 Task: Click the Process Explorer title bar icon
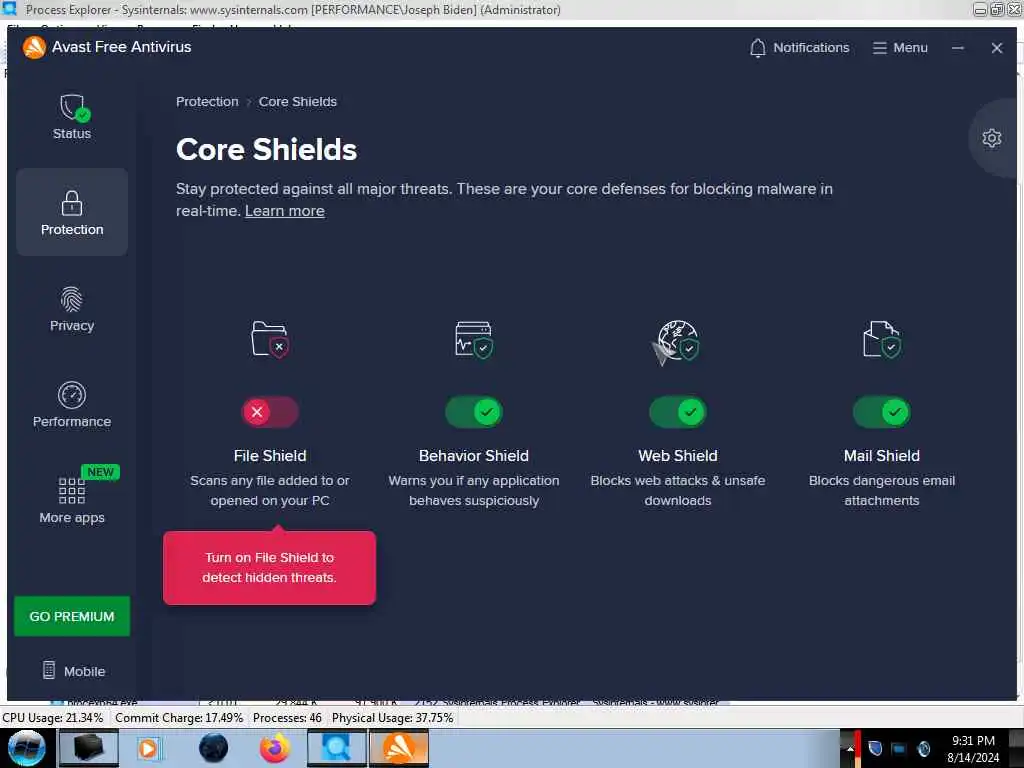click(9, 9)
